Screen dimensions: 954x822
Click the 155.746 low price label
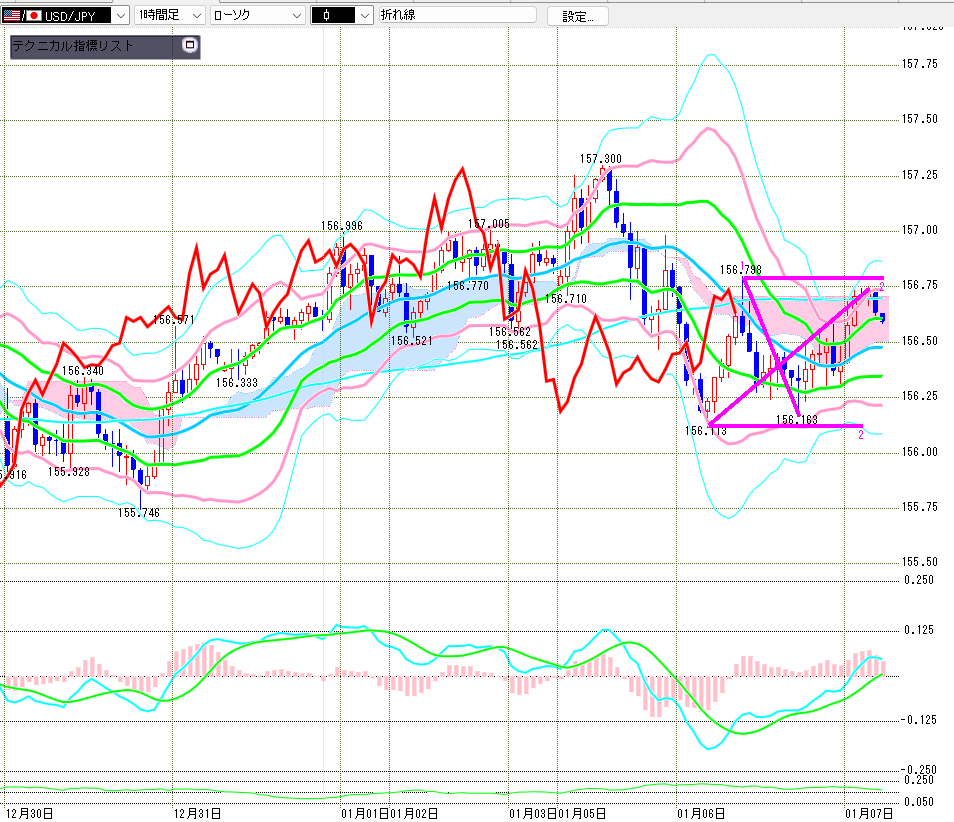click(x=138, y=513)
